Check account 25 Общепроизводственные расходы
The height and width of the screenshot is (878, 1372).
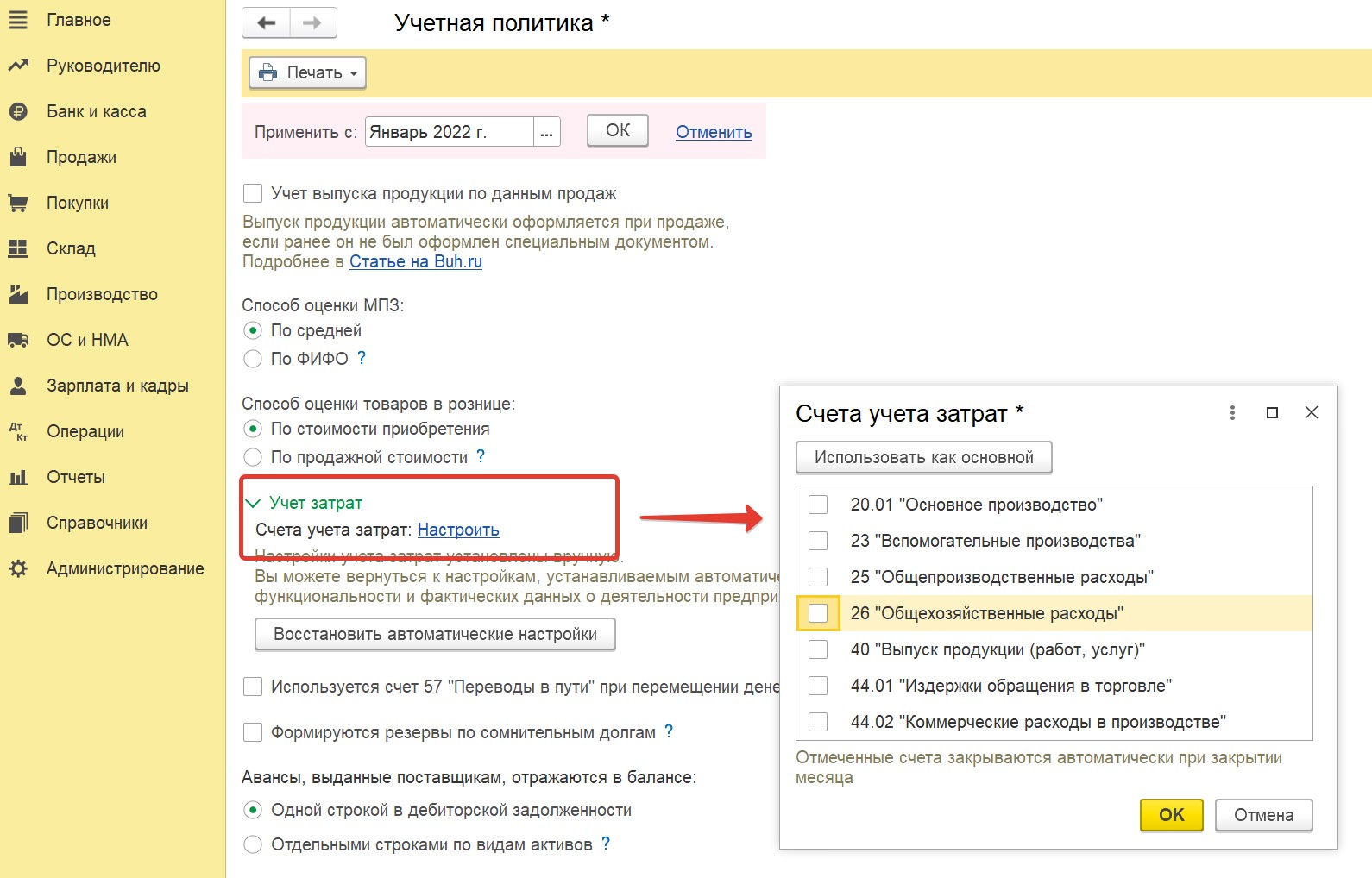pyautogui.click(x=818, y=577)
